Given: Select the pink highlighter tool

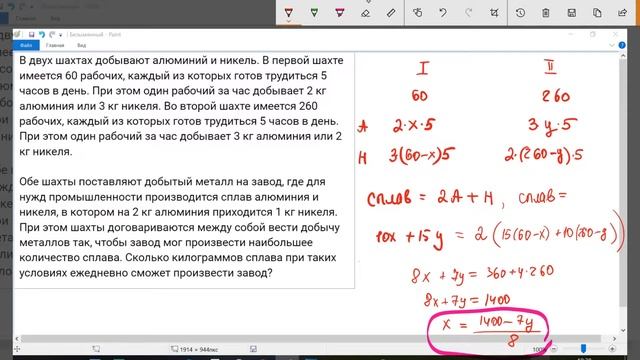Looking at the screenshot, I should 340,13.
